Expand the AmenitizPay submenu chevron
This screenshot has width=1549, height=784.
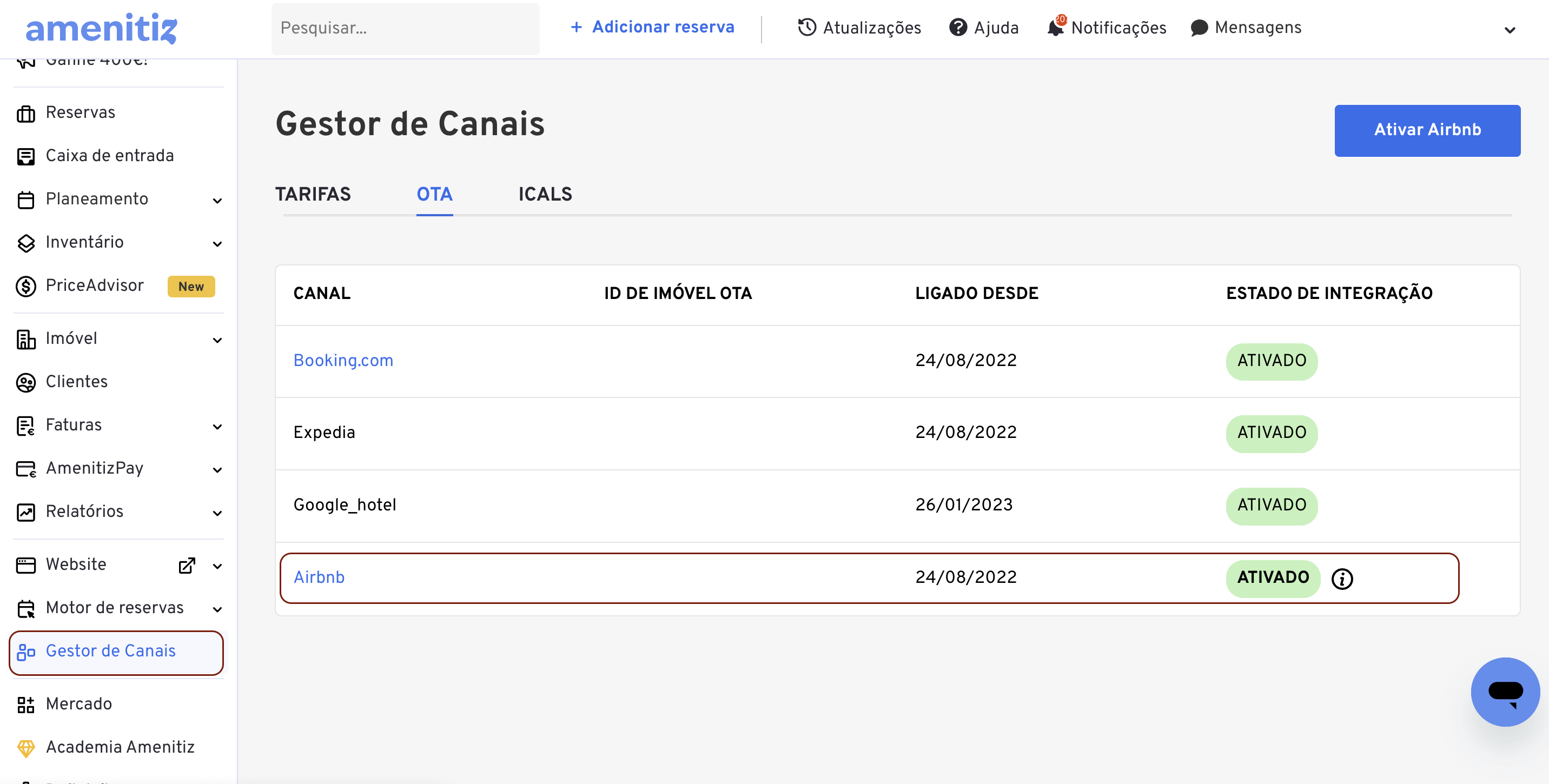[217, 470]
